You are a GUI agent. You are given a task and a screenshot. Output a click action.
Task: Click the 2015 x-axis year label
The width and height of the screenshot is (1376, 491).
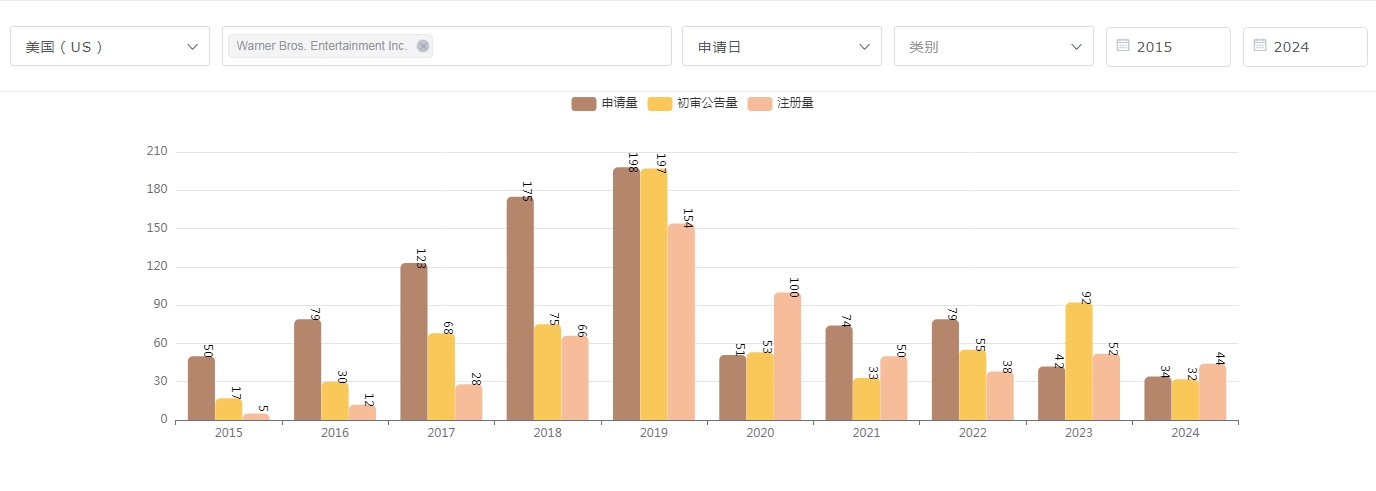pos(228,433)
